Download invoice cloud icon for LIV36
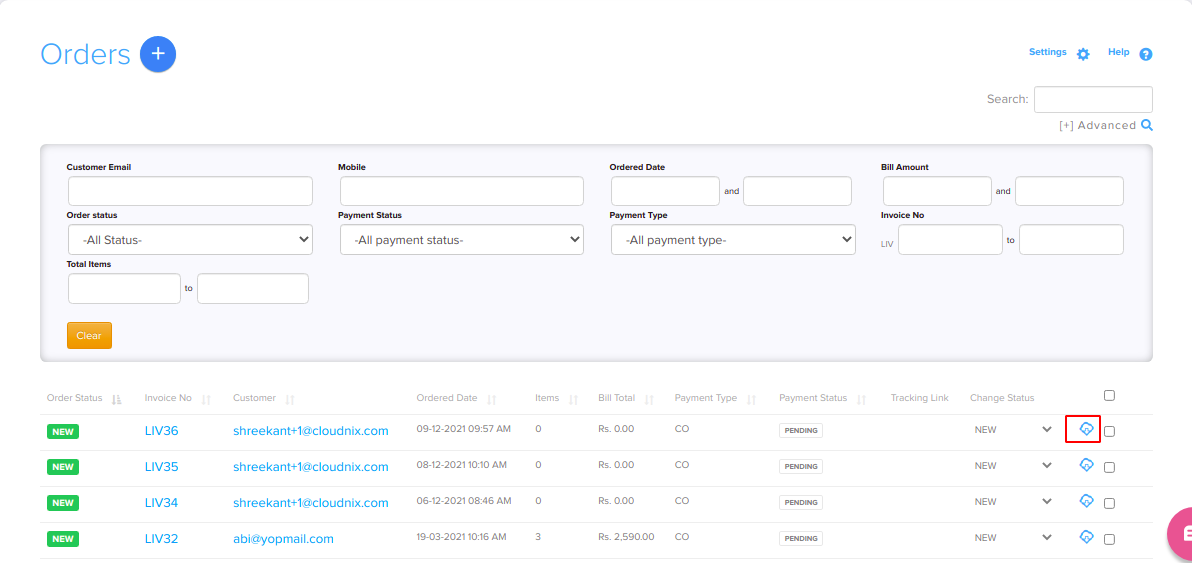The image size is (1192, 563). (x=1086, y=429)
